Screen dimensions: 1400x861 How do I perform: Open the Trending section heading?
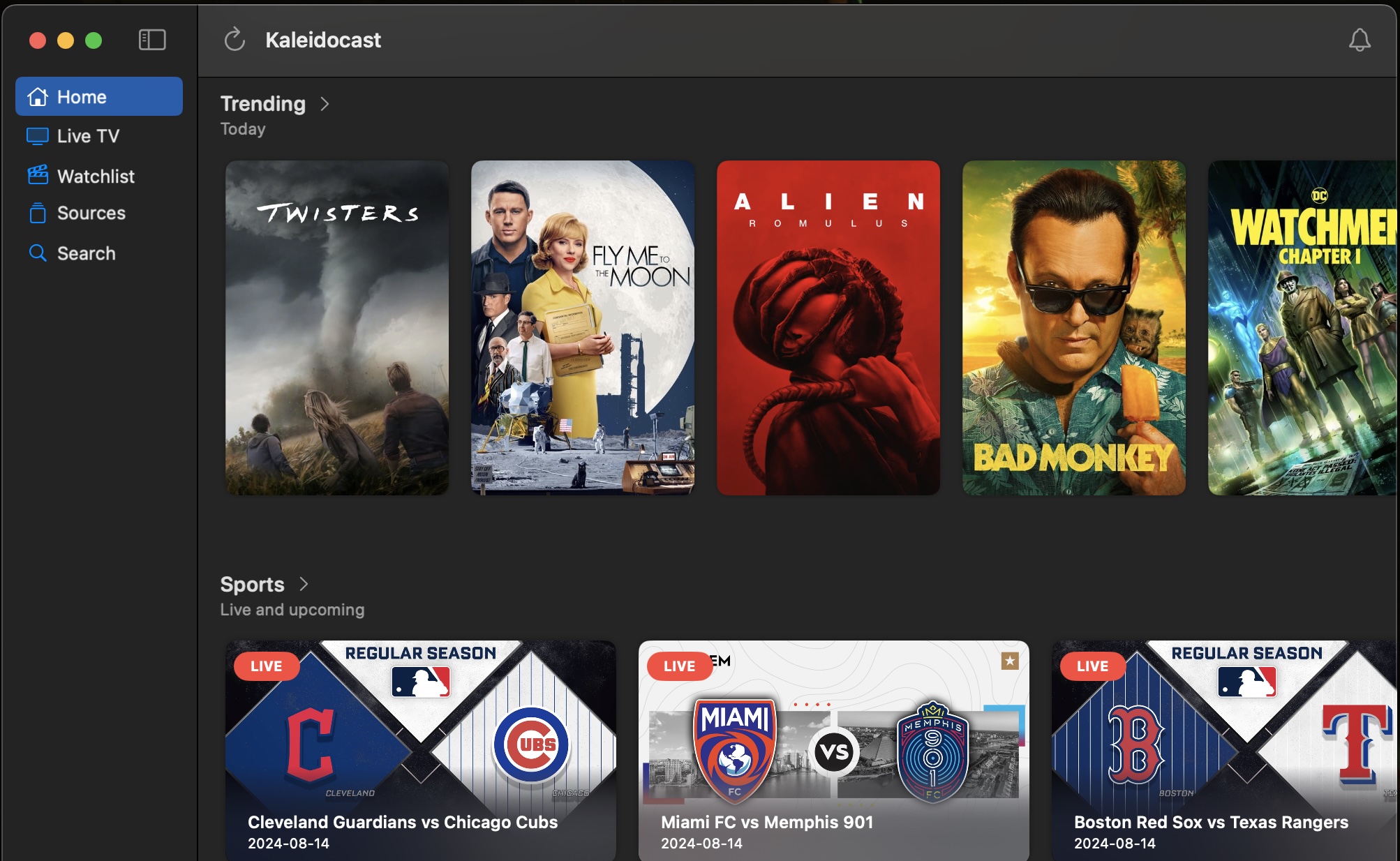263,104
